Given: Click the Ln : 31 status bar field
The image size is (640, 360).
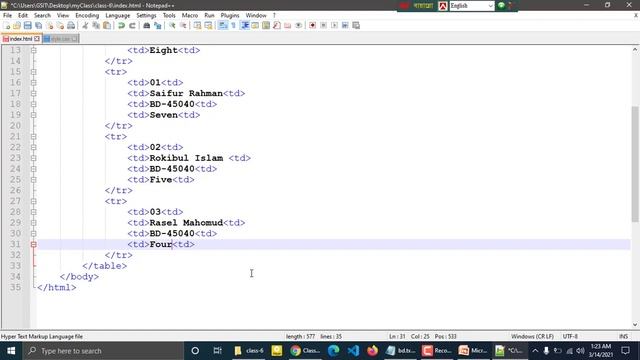Looking at the screenshot, I should (397, 336).
